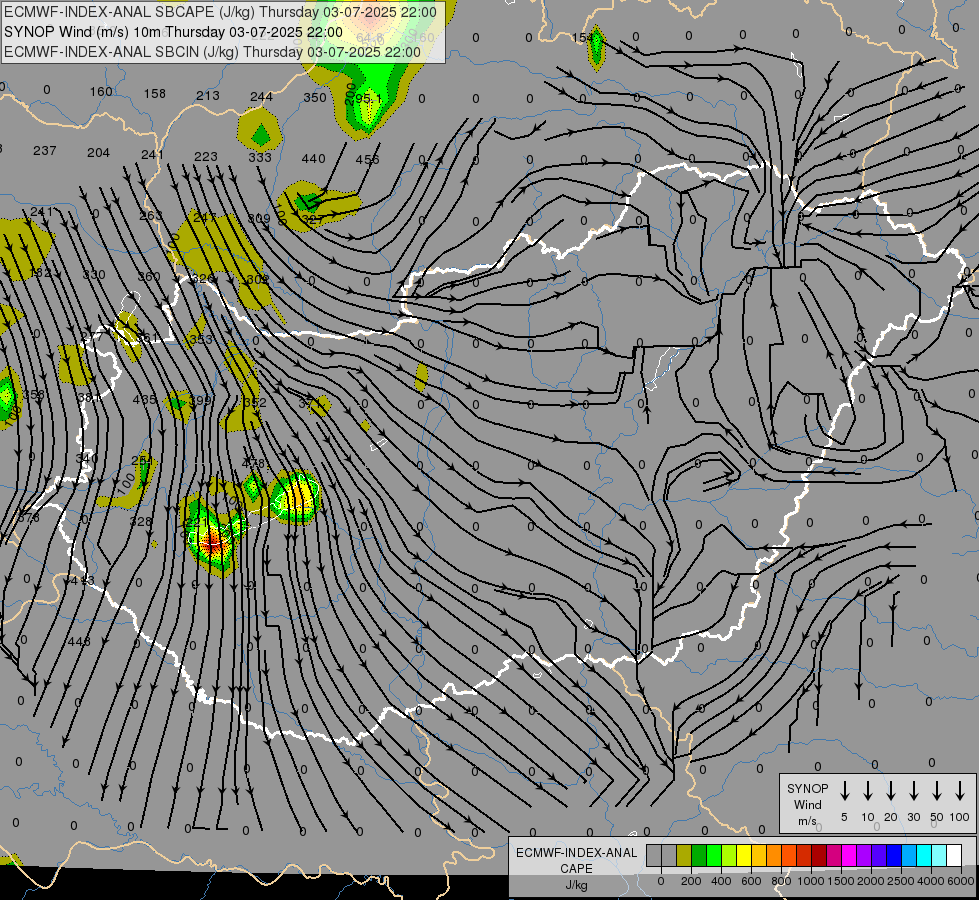Screen dimensions: 979x900
Task: Click the '478' CAPE value on map
Action: (x=253, y=463)
